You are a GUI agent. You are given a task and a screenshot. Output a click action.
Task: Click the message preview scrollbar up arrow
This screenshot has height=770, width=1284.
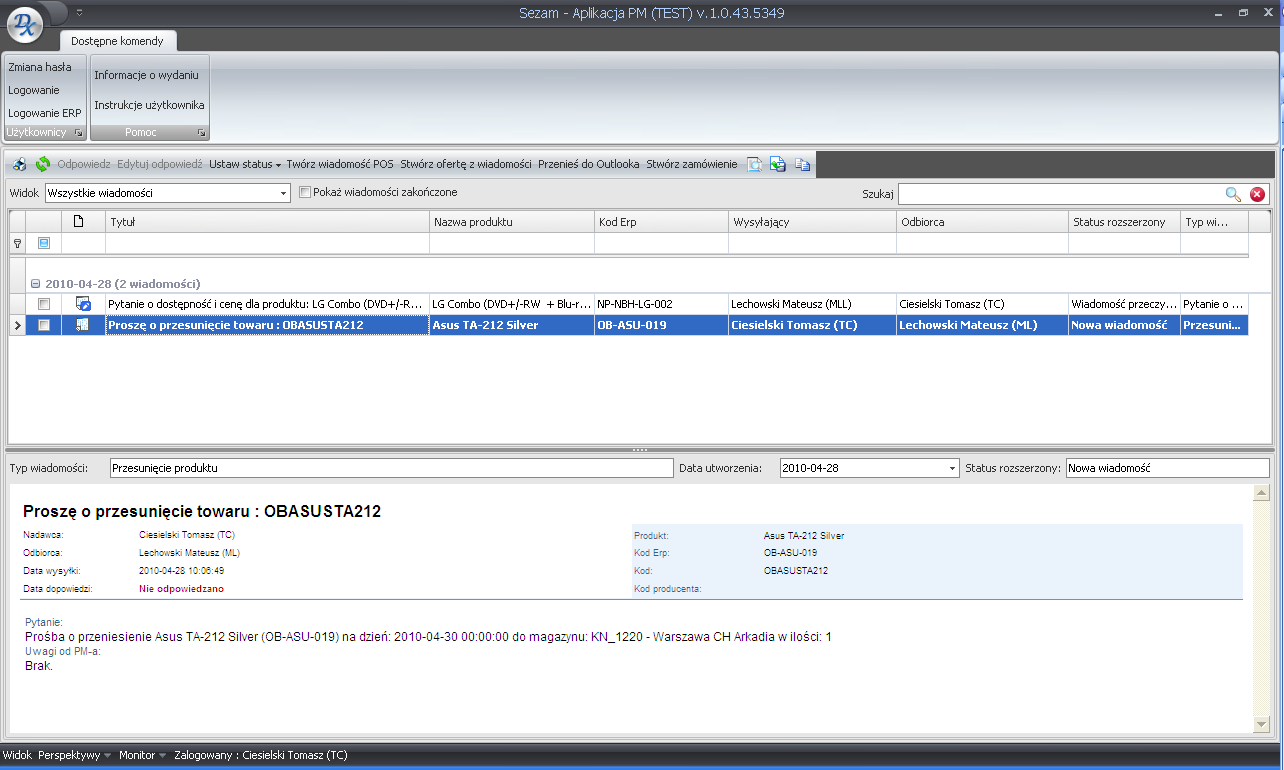pos(1260,493)
